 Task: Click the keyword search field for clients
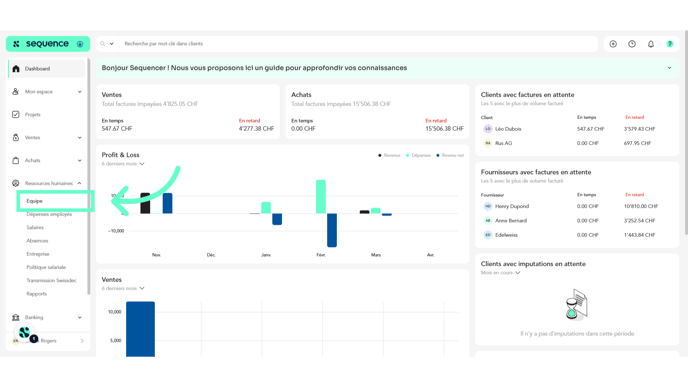(x=358, y=44)
